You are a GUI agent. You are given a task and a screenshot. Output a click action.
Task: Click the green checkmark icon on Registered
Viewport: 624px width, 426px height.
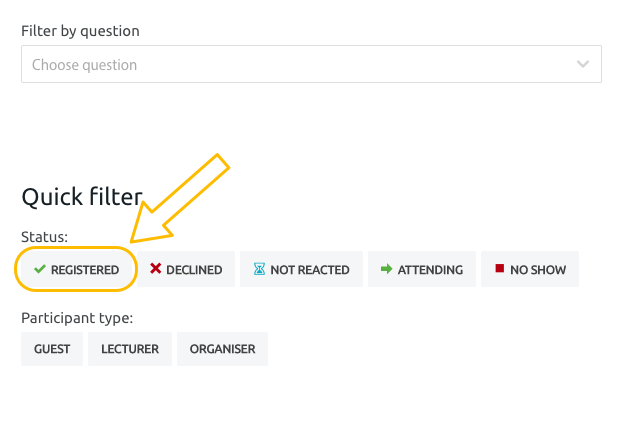40,270
